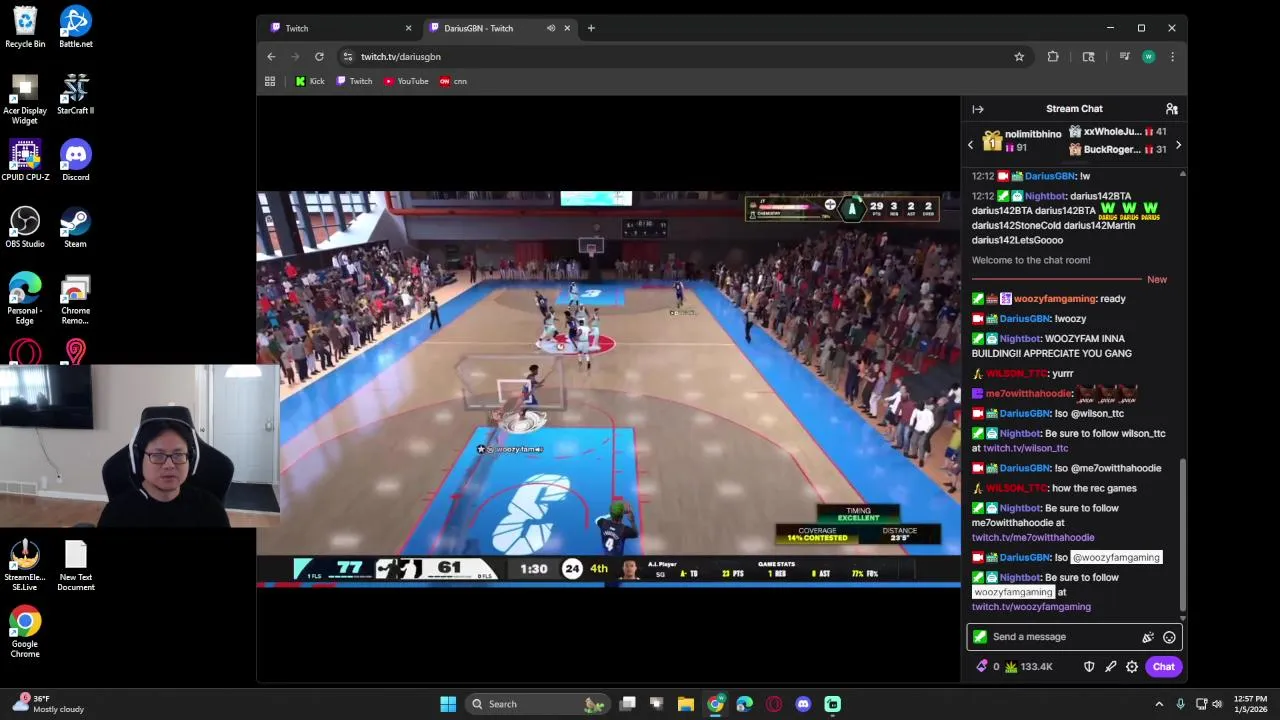Screen dimensions: 1280x720
Task: Open the 133.4K channel points balance
Action: pyautogui.click(x=1028, y=667)
